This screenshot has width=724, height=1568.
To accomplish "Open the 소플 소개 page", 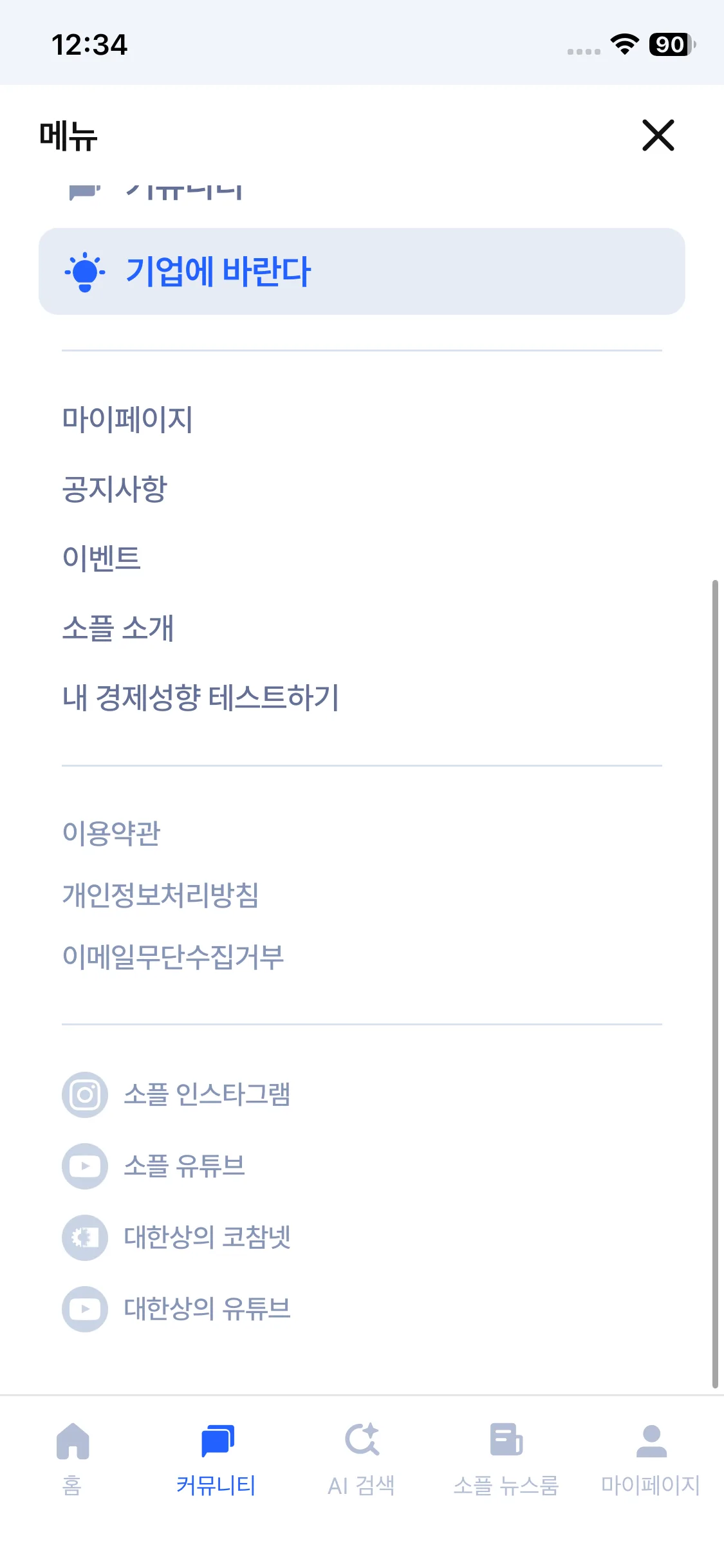I will (x=118, y=628).
